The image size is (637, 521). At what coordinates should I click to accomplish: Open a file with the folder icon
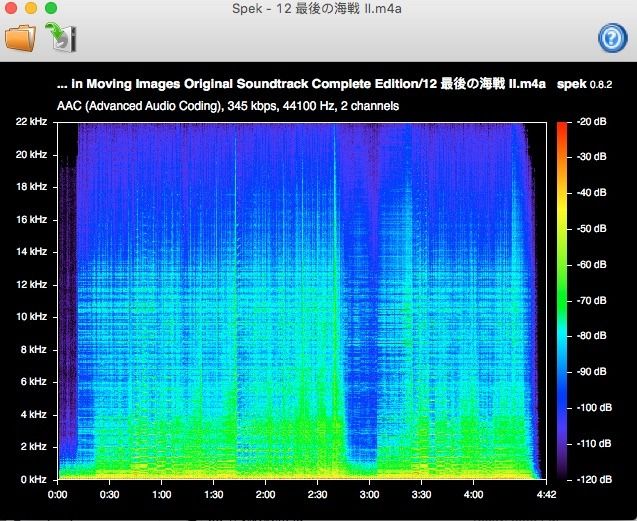20,38
